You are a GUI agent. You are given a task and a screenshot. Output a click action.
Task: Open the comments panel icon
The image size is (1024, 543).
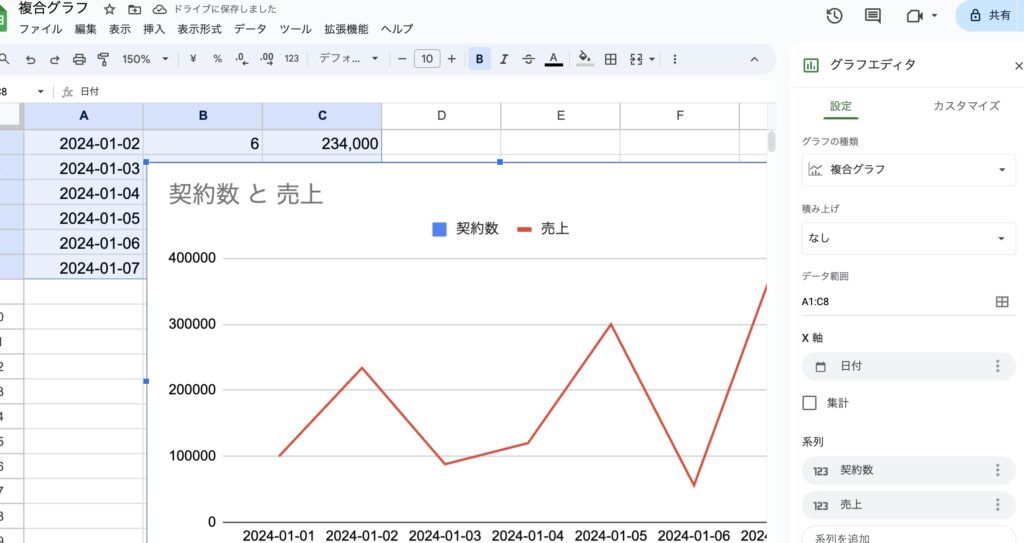pos(873,16)
